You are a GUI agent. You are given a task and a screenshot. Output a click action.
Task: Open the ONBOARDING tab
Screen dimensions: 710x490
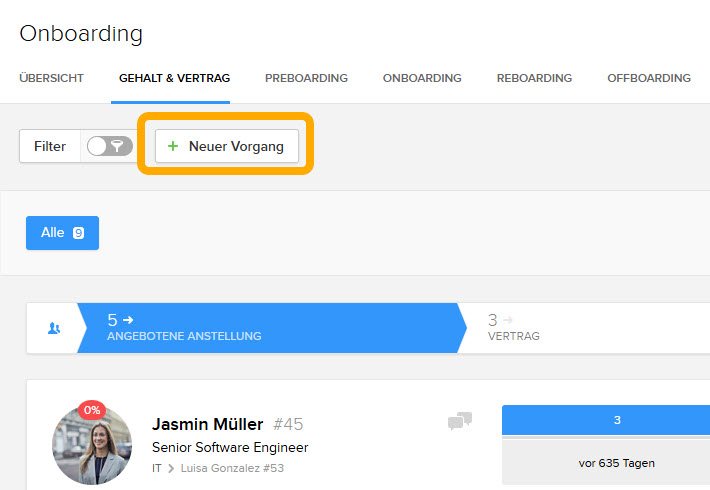click(422, 78)
